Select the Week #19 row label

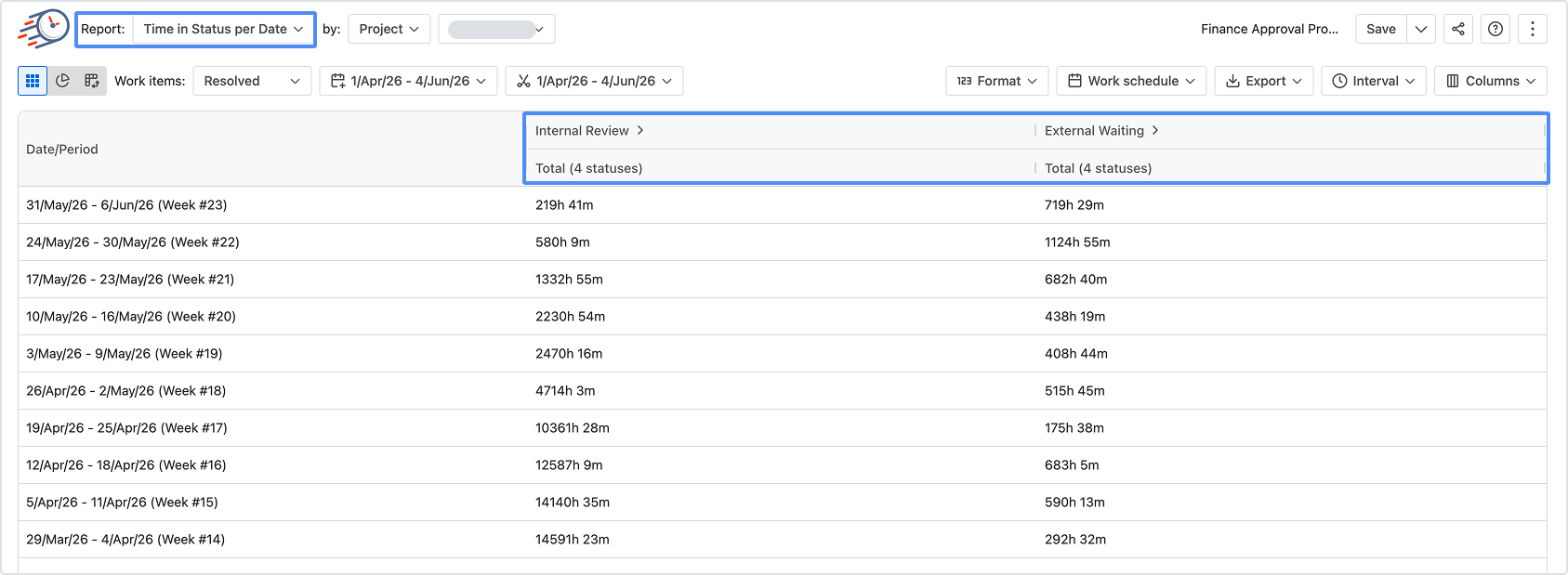[x=125, y=354]
